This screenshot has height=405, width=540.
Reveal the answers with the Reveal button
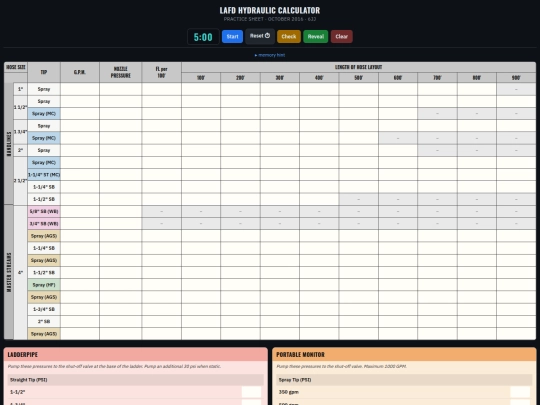click(315, 37)
